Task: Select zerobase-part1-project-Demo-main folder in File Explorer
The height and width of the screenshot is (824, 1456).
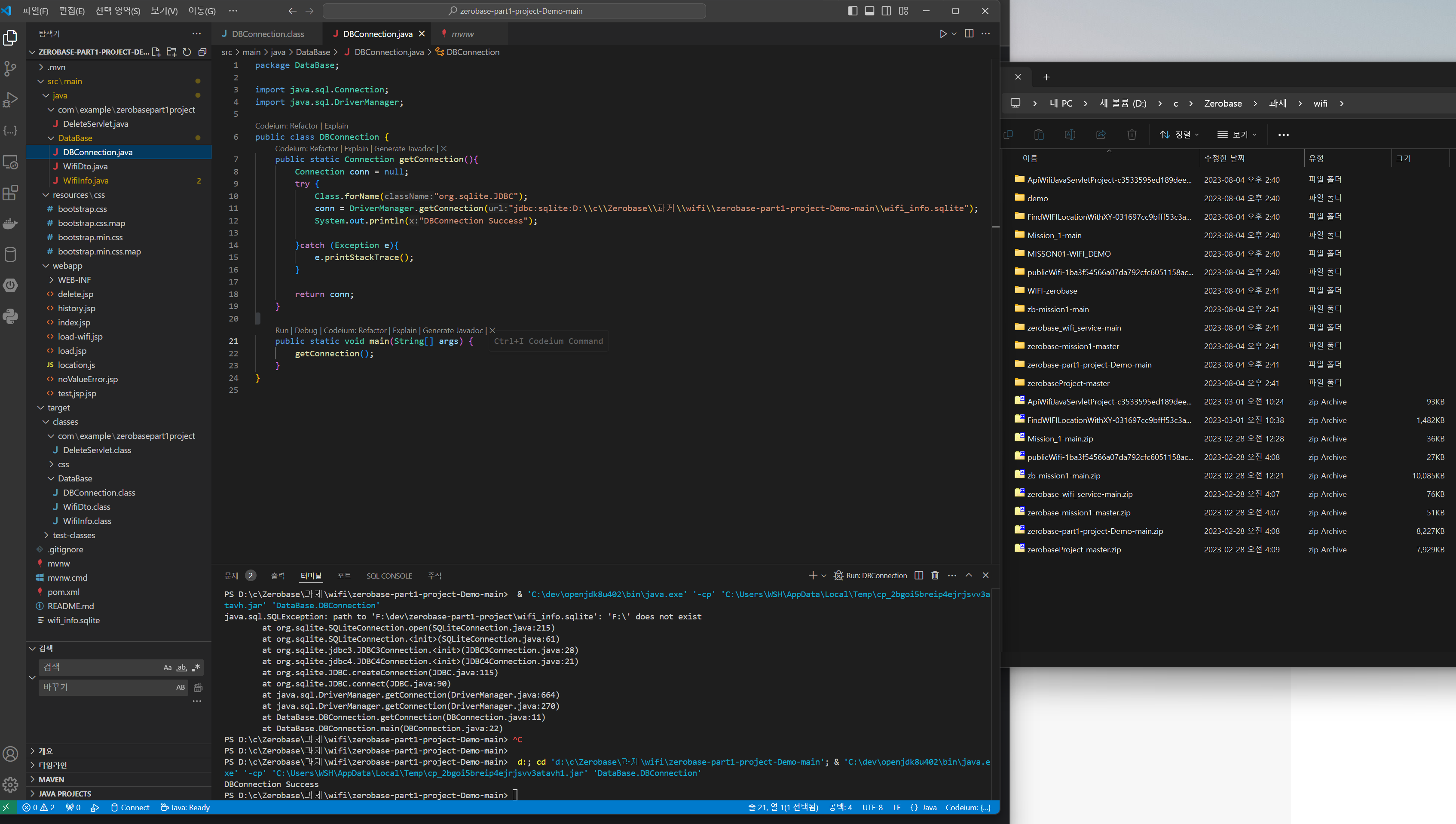Action: pos(1089,365)
